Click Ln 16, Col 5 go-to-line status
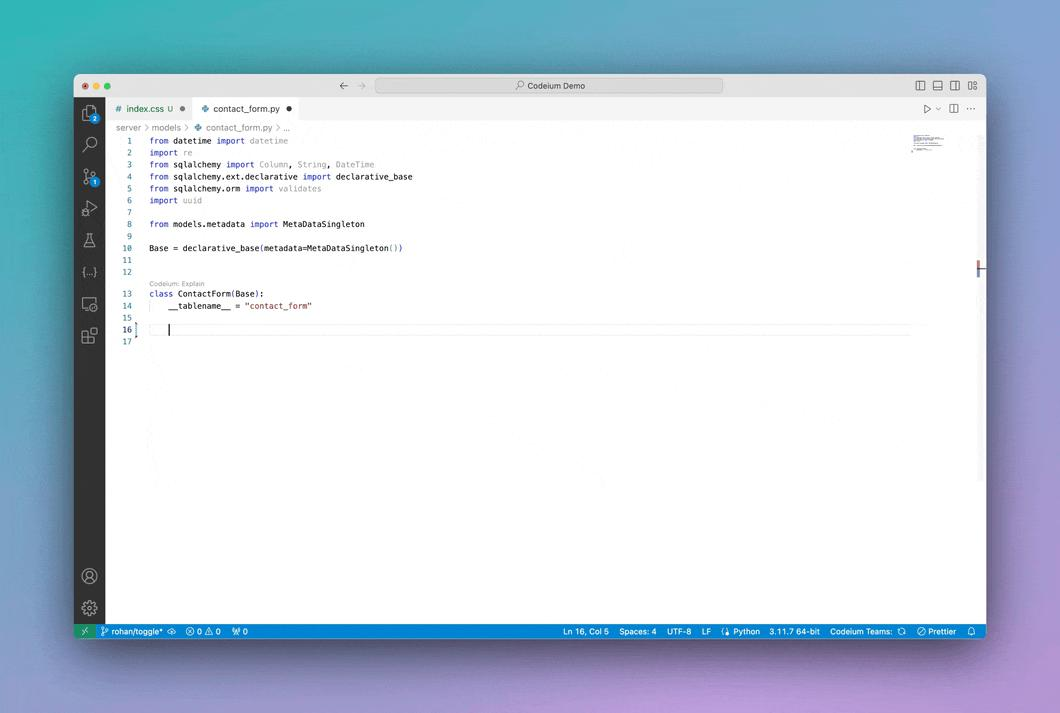This screenshot has width=1060, height=713. (585, 631)
